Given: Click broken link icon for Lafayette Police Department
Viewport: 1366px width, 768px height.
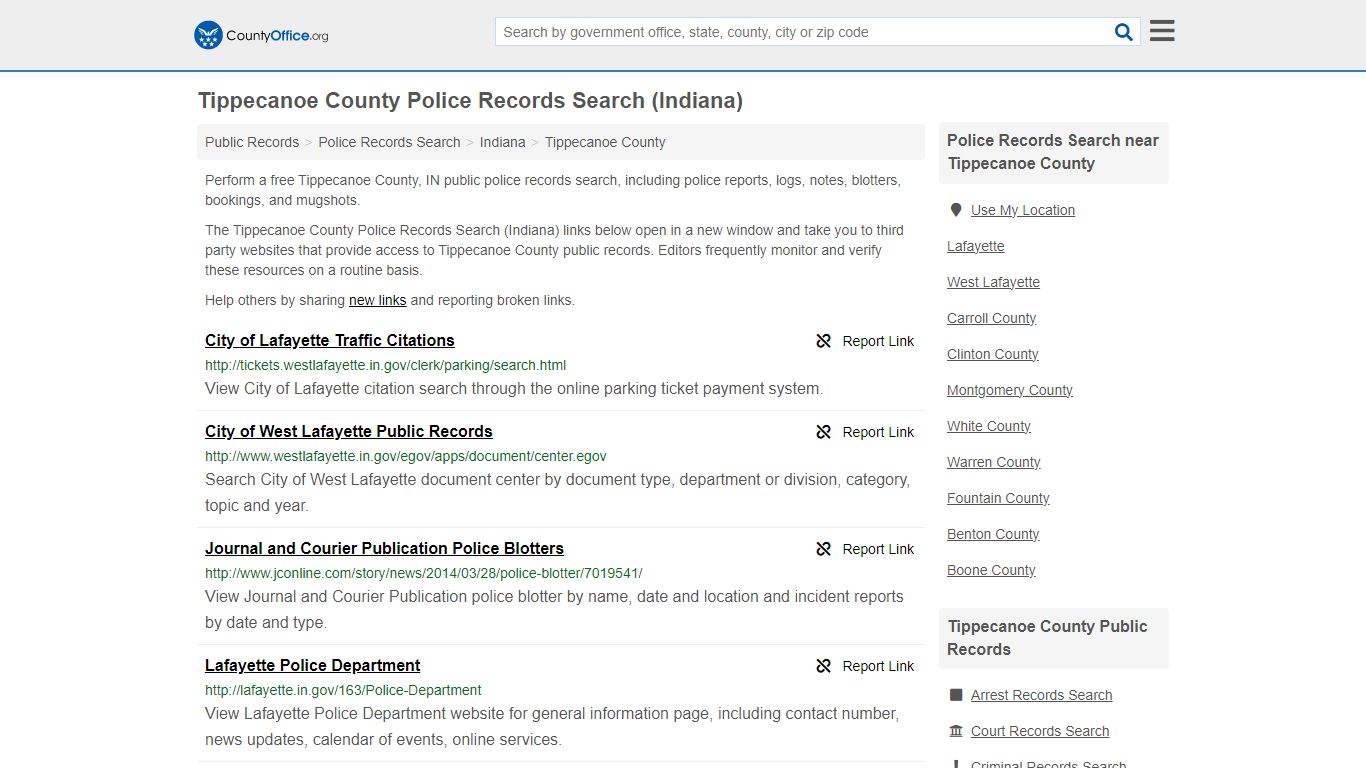Looking at the screenshot, I should (824, 666).
